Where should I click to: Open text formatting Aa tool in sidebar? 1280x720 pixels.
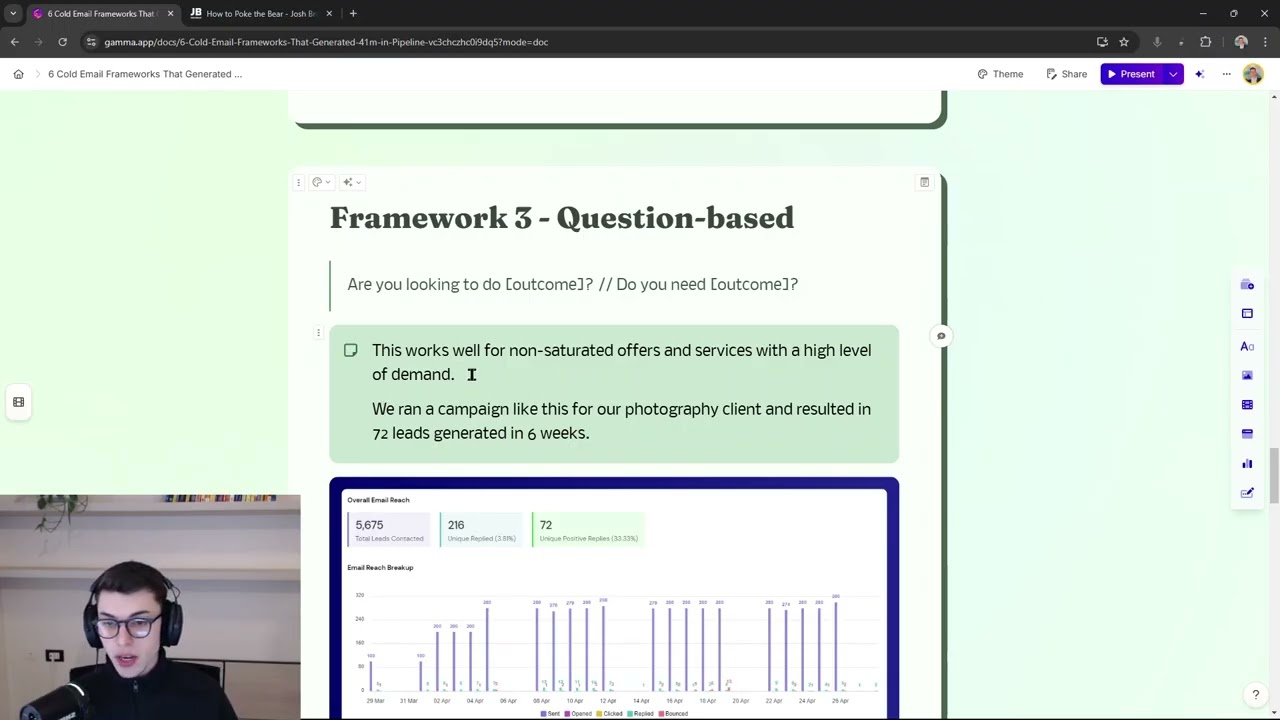point(1247,346)
